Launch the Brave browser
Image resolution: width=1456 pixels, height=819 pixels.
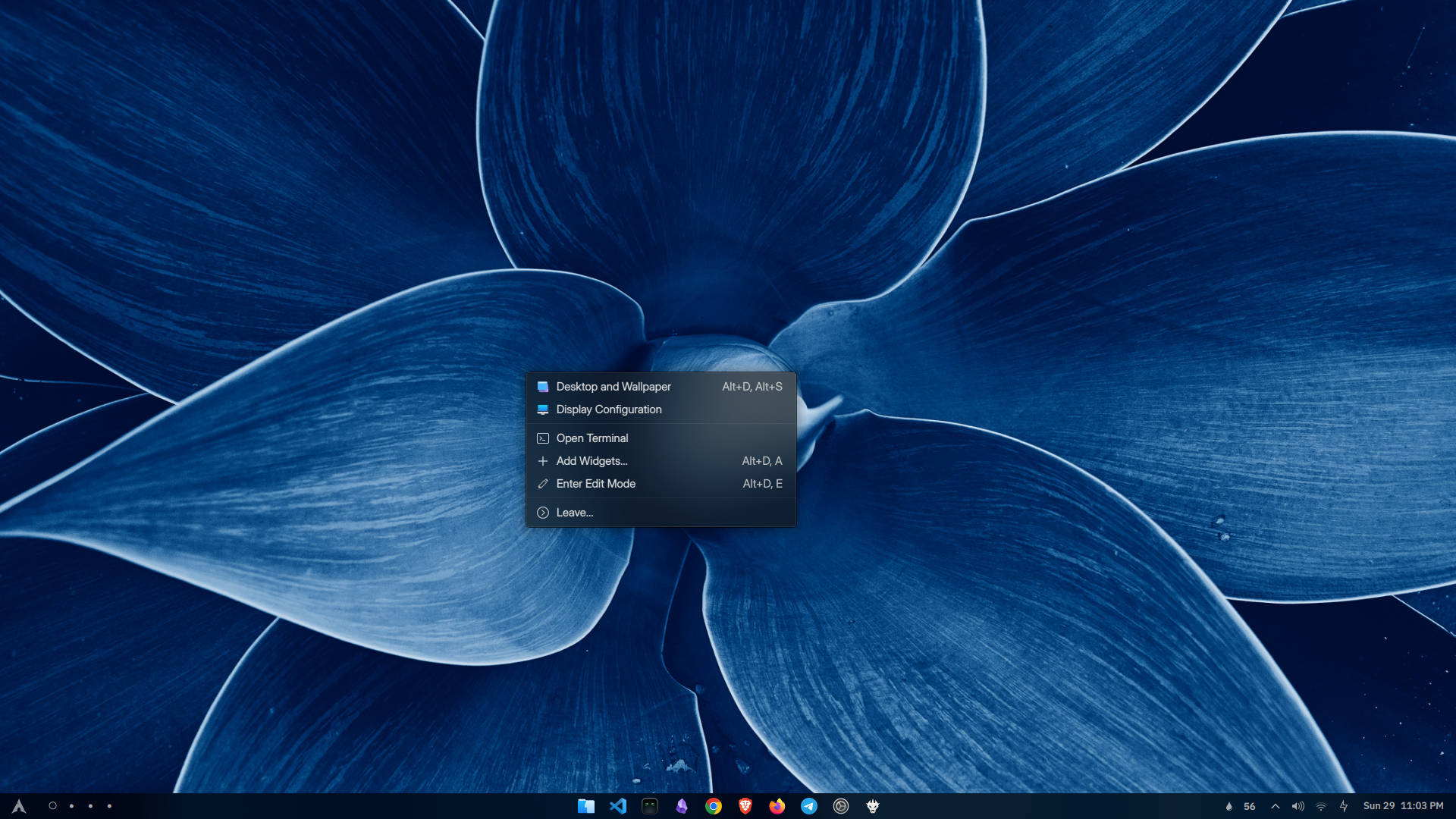pyautogui.click(x=745, y=806)
